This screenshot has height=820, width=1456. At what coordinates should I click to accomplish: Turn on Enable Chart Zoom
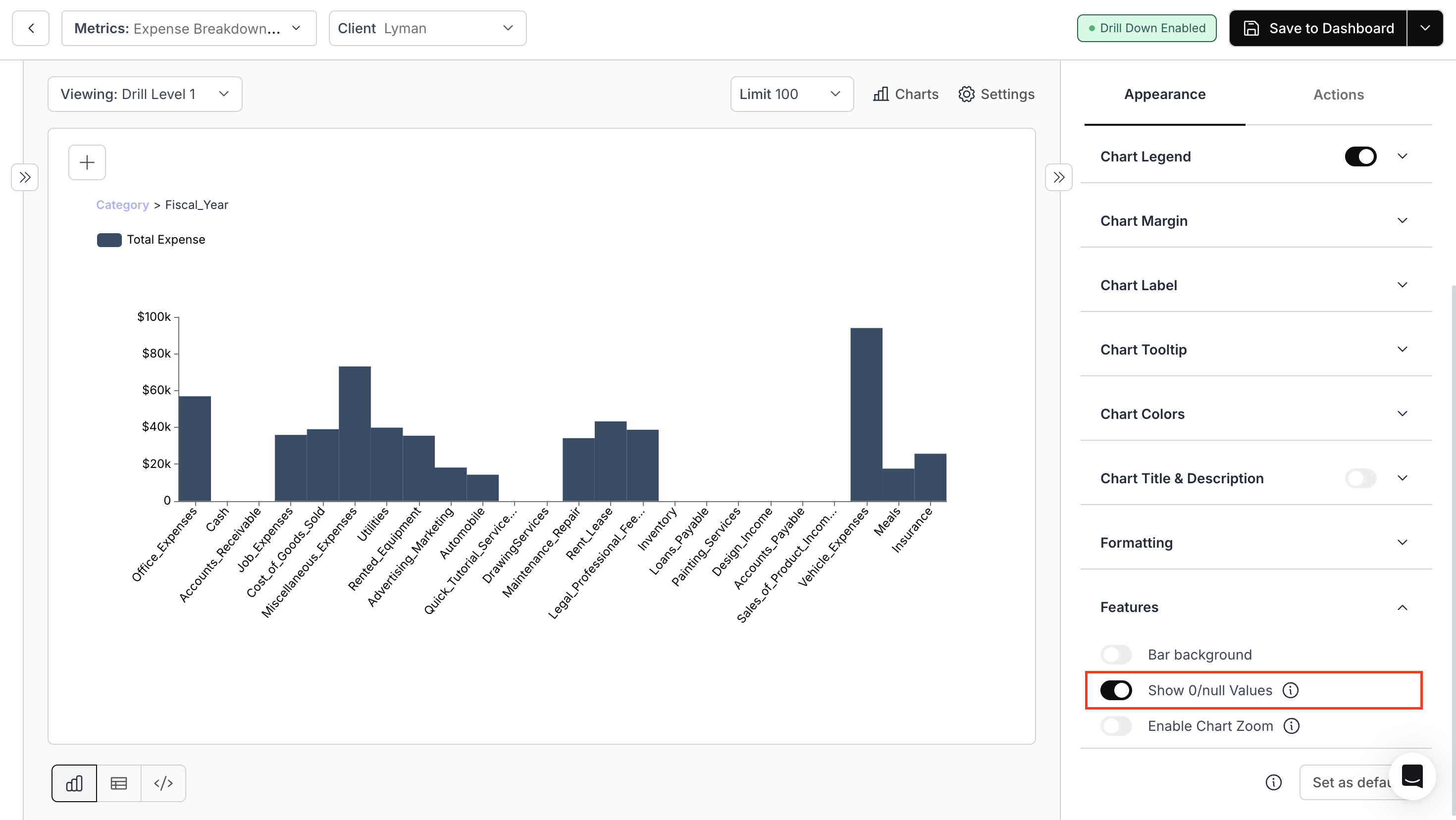click(x=1116, y=725)
